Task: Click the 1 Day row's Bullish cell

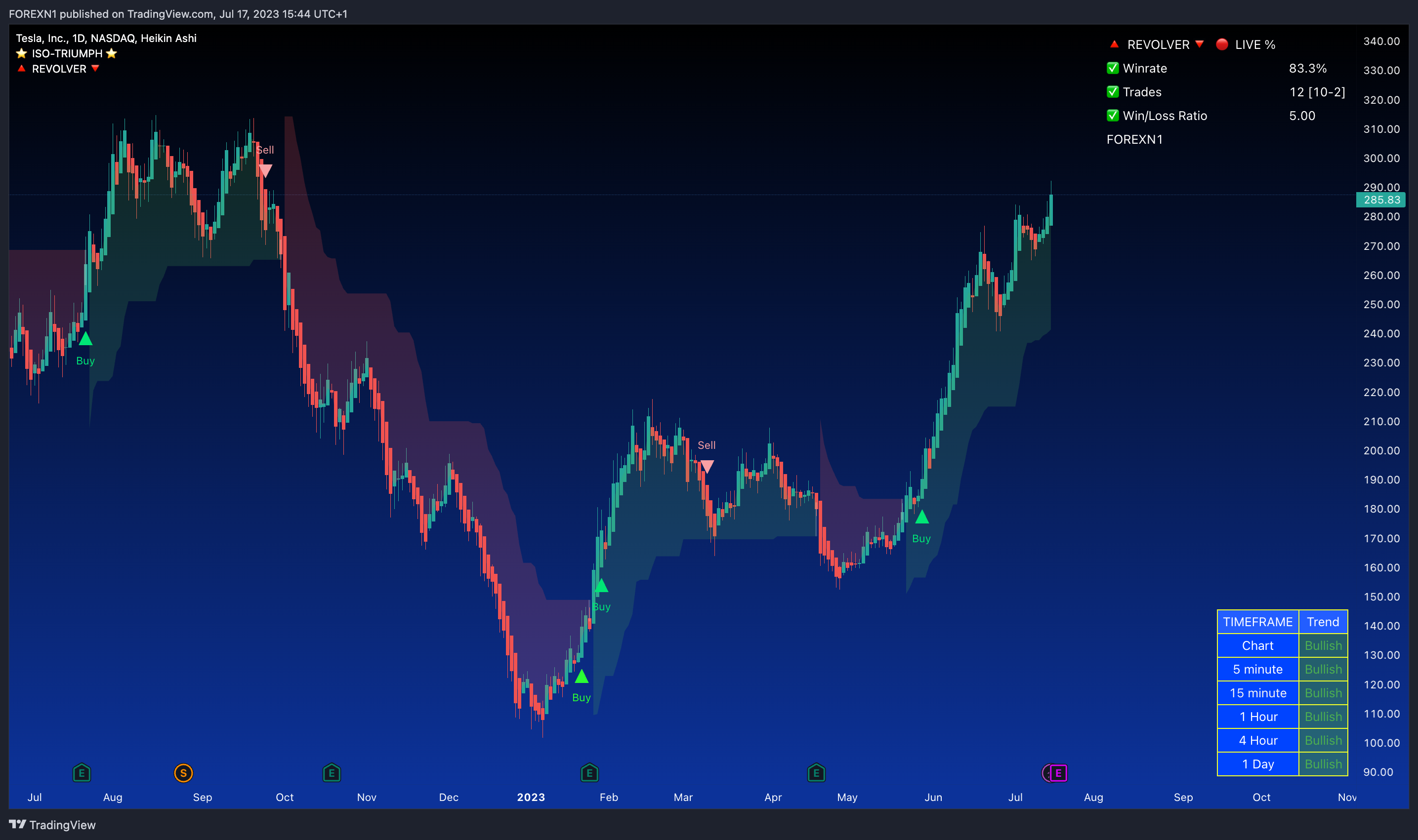Action: [x=1323, y=764]
